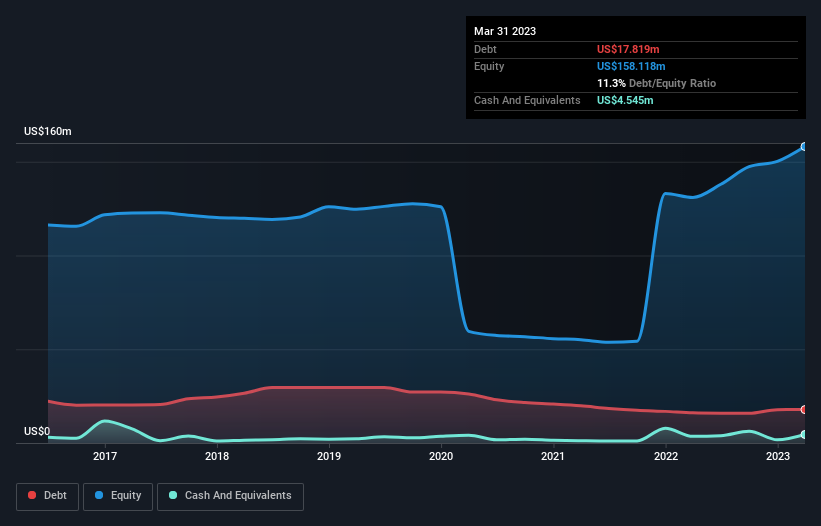Click the US$160m y-axis label
This screenshot has width=821, height=526.
(48, 131)
